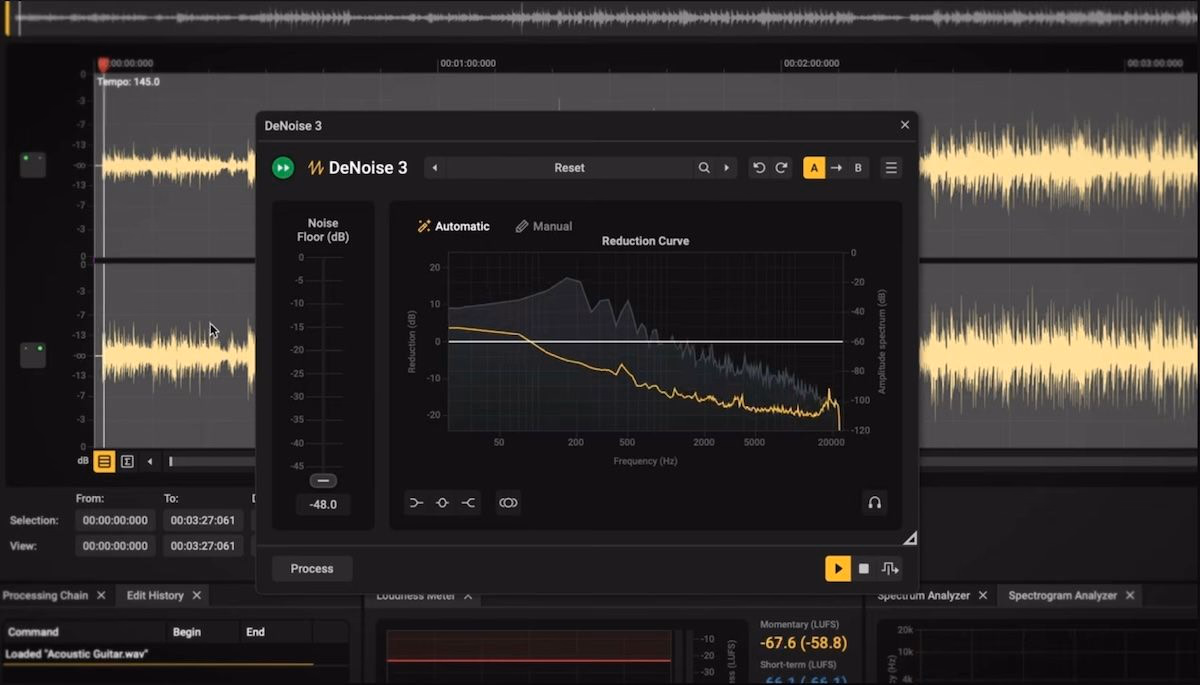This screenshot has width=1200, height=685.
Task: Go to the previous DeNoise preset
Action: 435,168
